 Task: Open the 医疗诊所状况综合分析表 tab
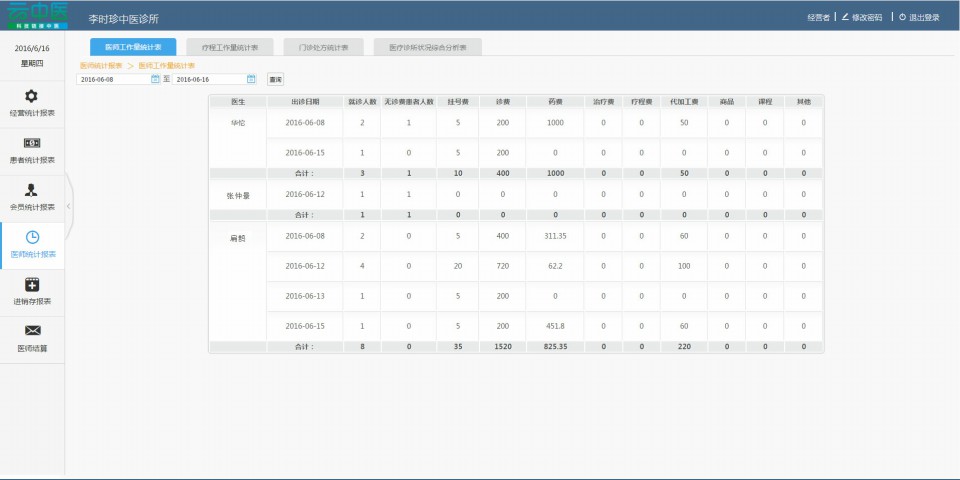click(x=427, y=47)
